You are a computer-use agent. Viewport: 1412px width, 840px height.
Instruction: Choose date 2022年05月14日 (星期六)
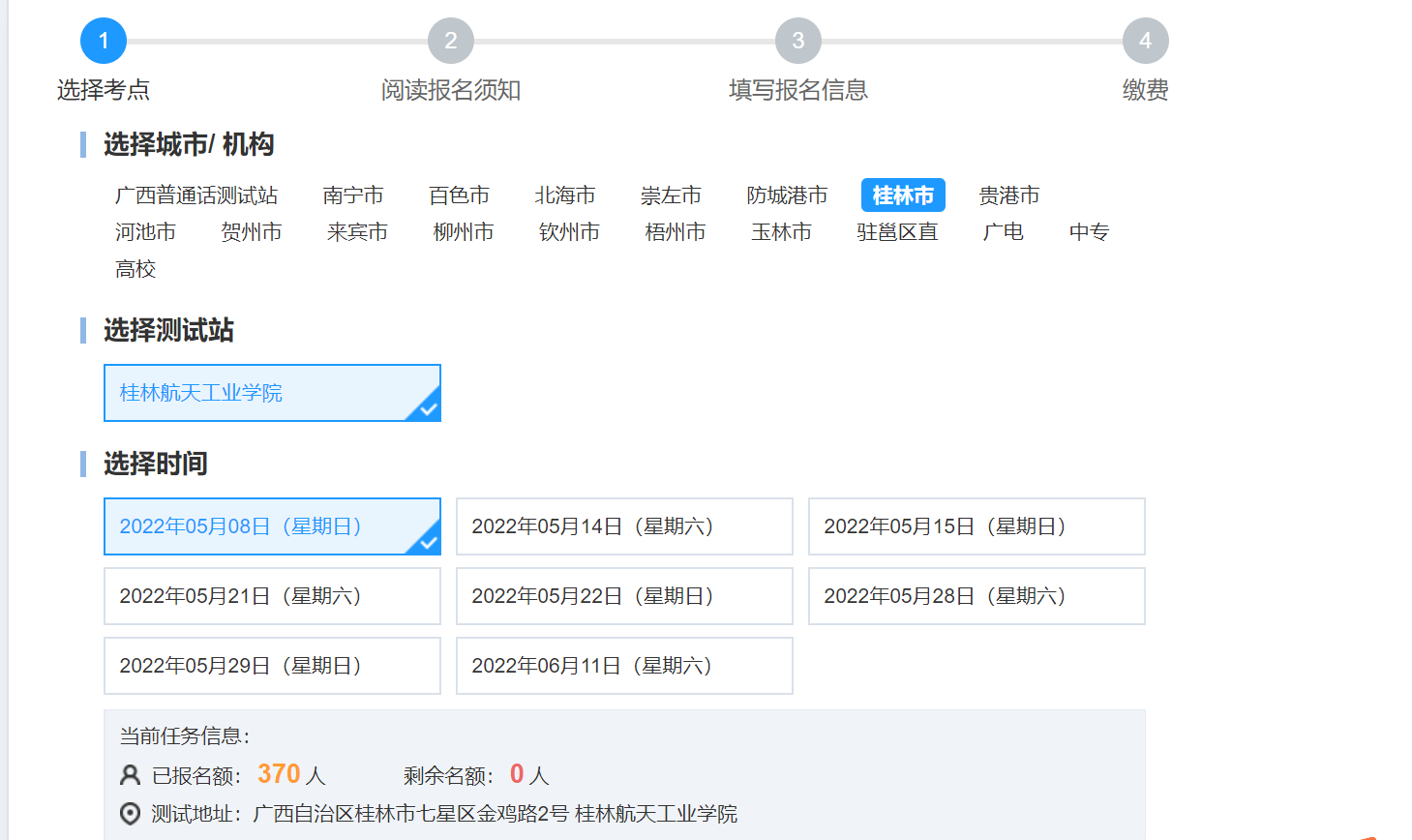click(624, 526)
